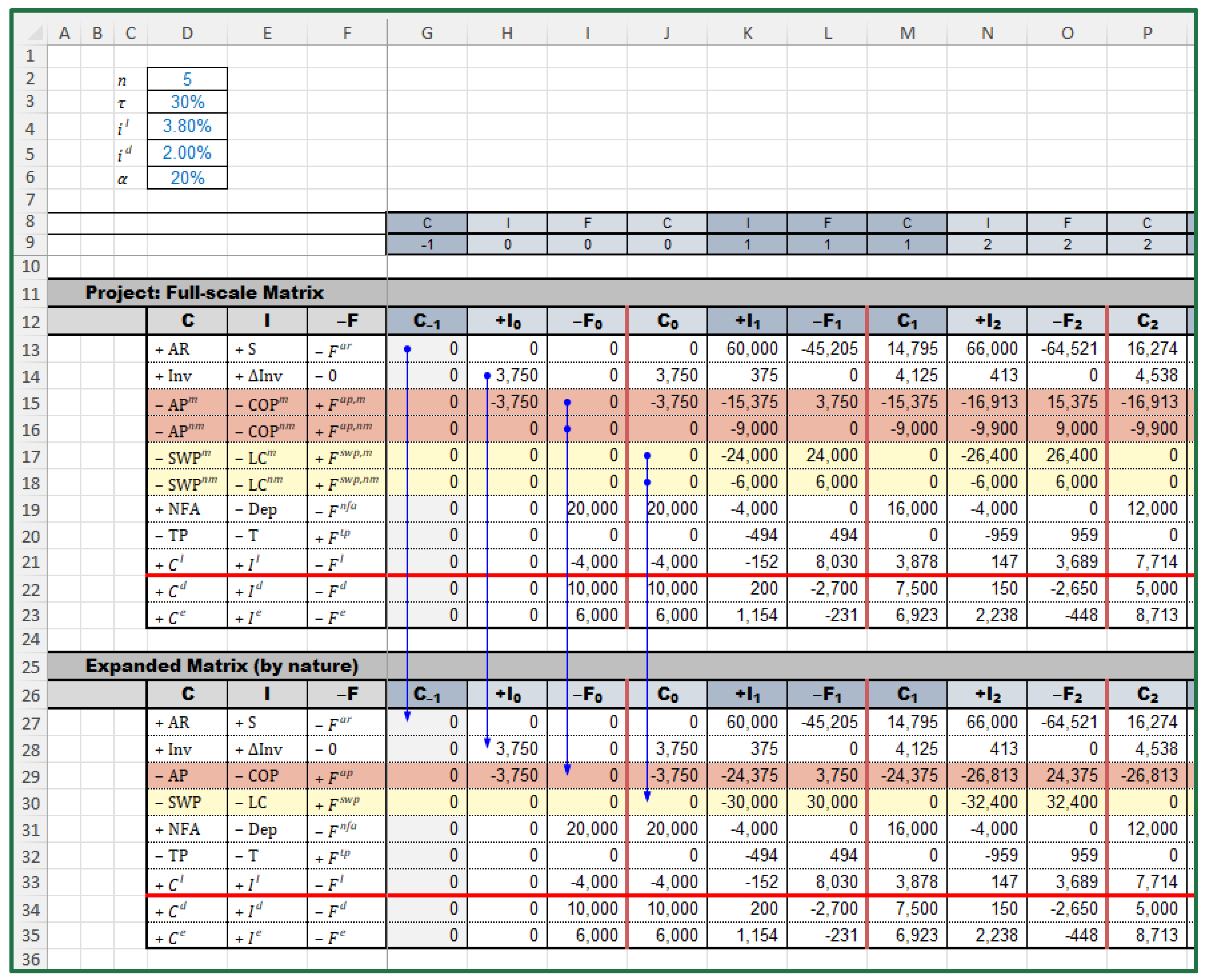Image resolution: width=1208 pixels, height=980 pixels.
Task: Click tax rate cell showing 30%
Action: (x=187, y=102)
